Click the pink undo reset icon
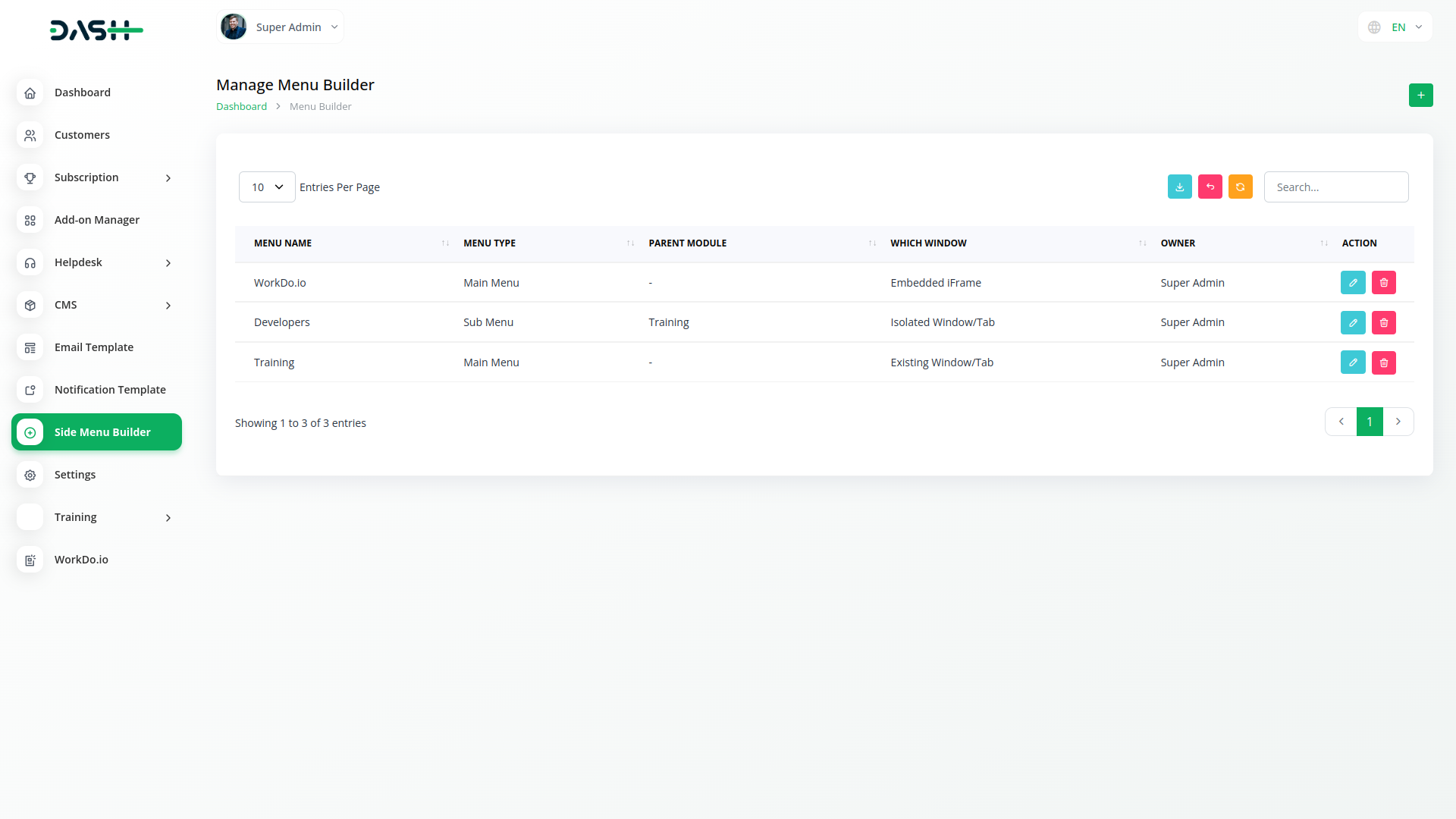 click(x=1210, y=187)
